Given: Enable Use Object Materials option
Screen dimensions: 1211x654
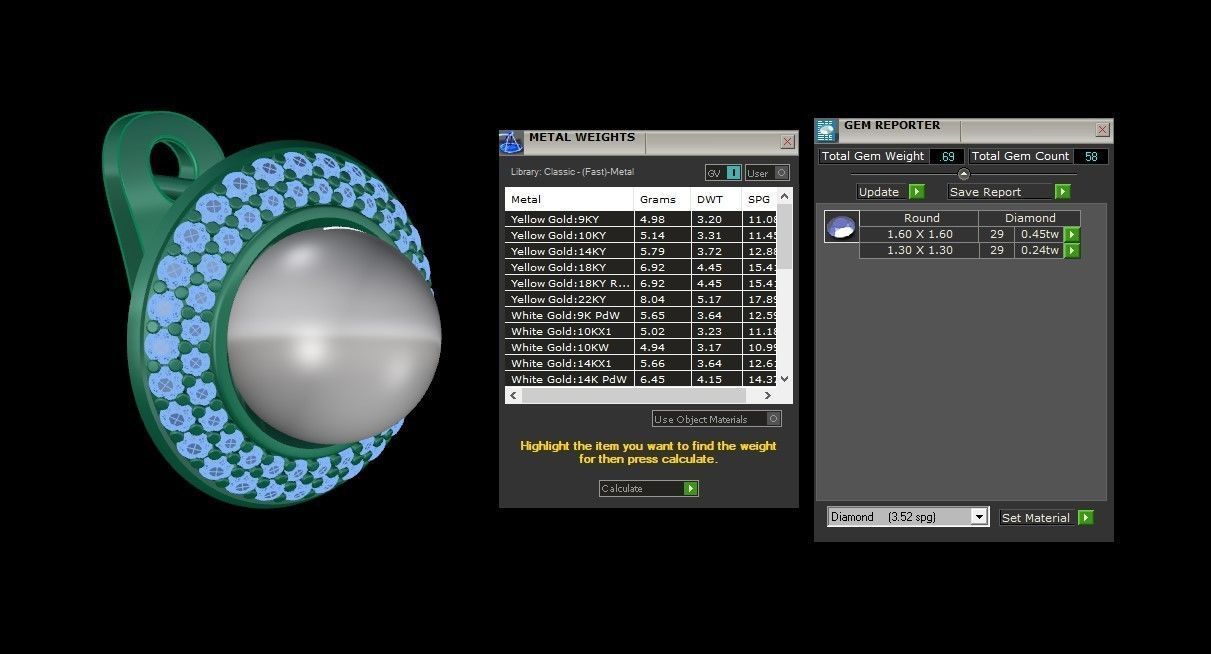Looking at the screenshot, I should click(x=716, y=419).
